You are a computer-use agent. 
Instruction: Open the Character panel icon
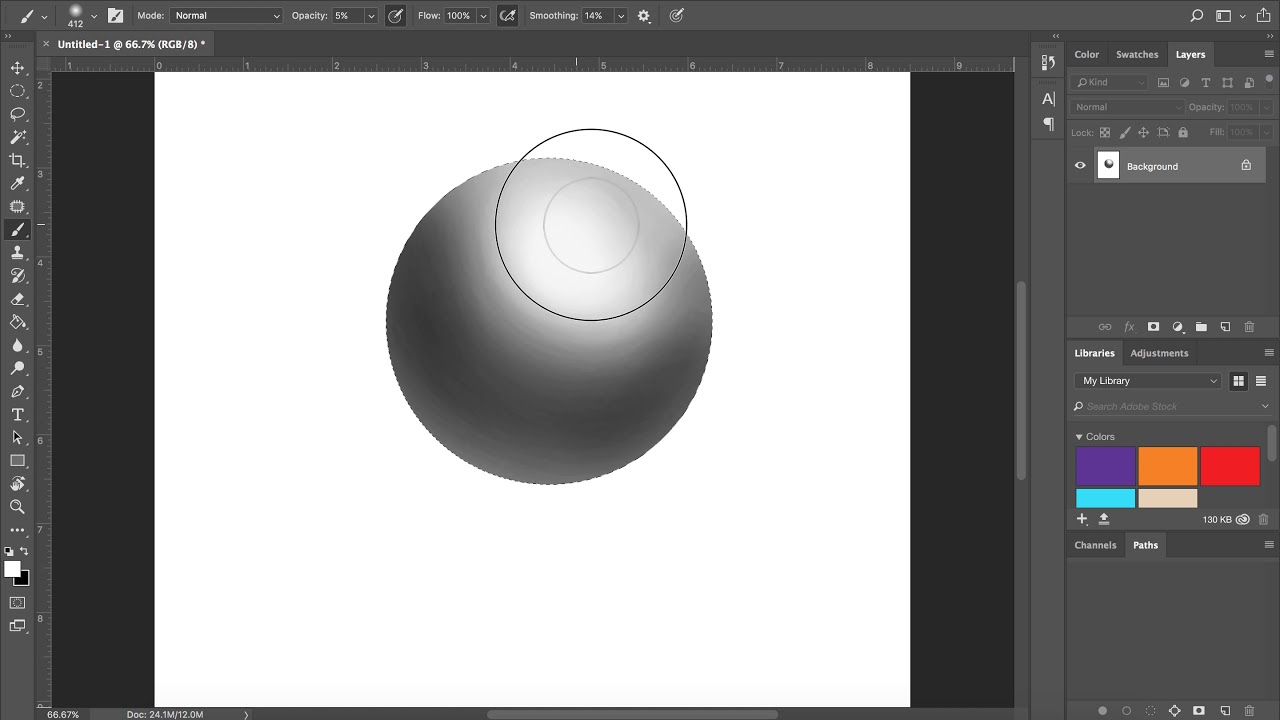[1048, 98]
